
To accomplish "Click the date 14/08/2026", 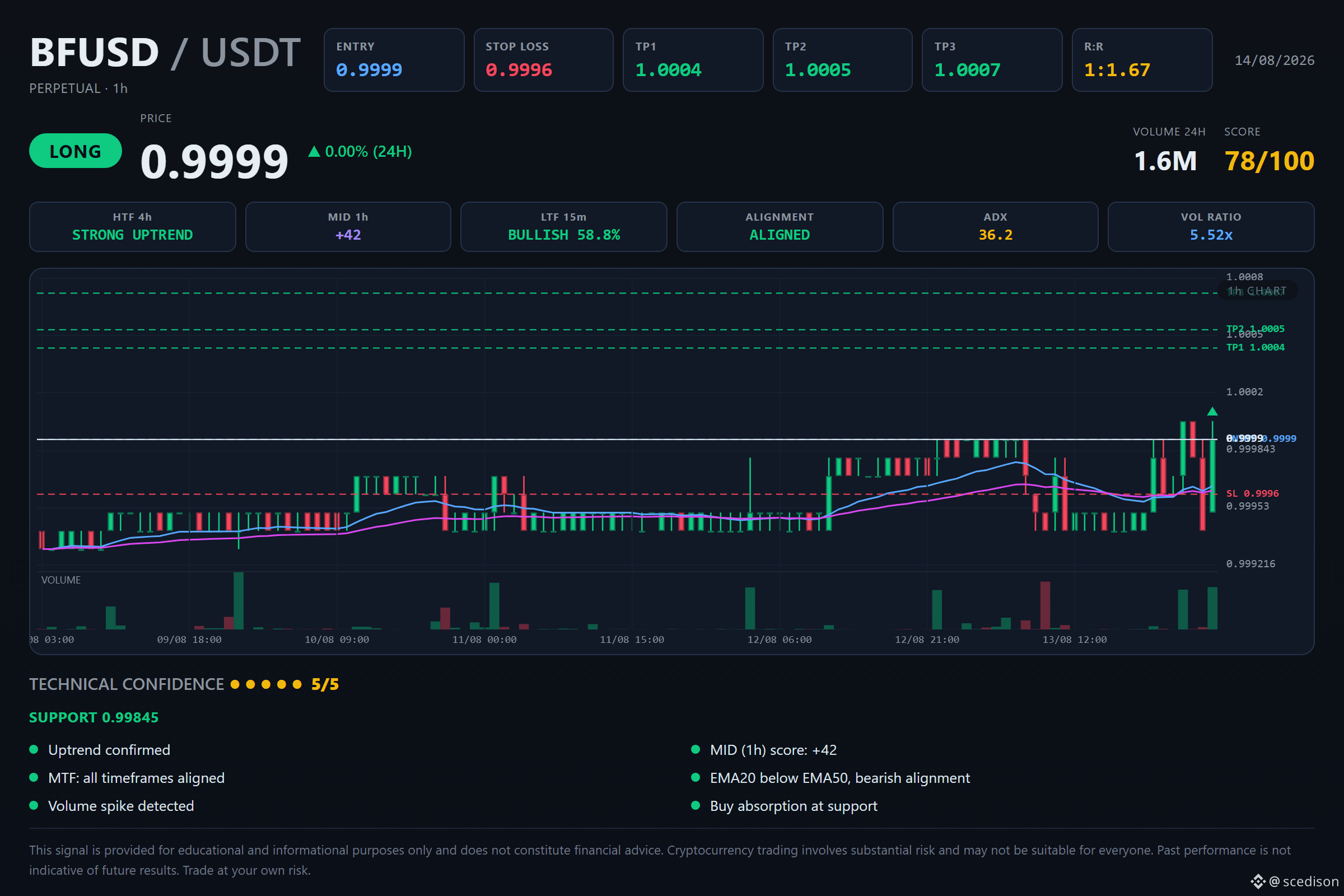I will tap(1275, 60).
